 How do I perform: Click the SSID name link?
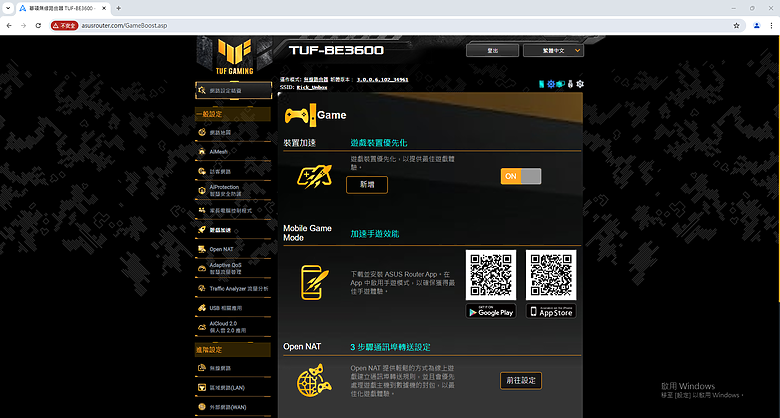[312, 87]
